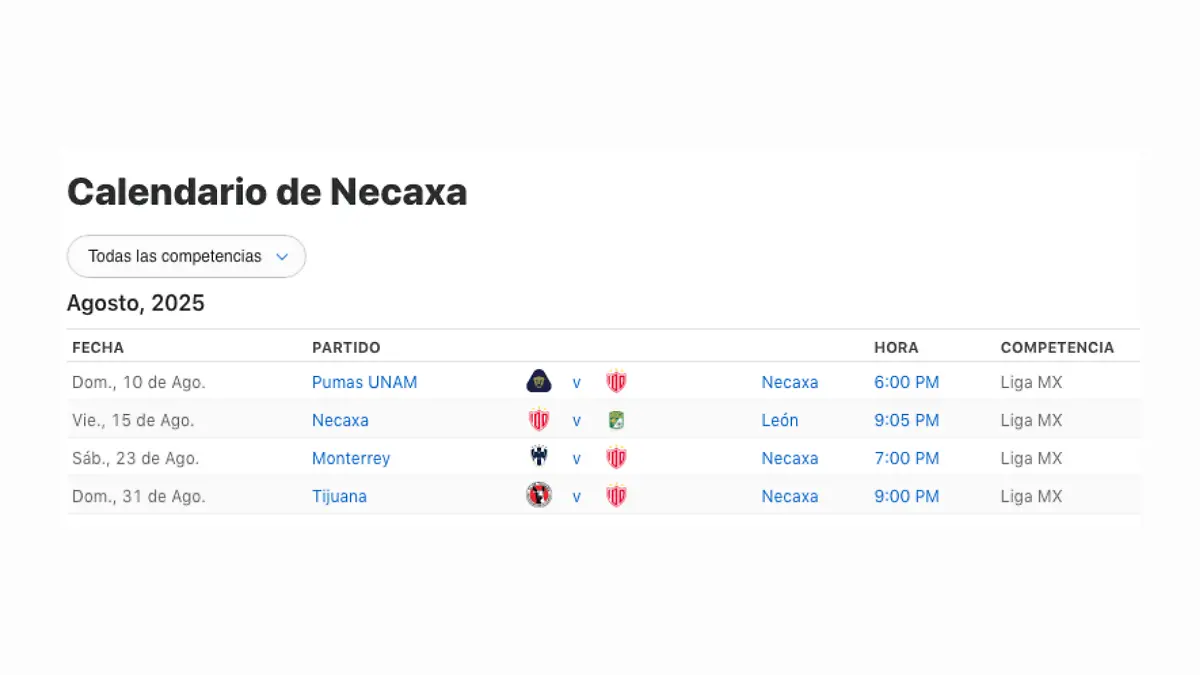Click the 9:05 PM match time link
This screenshot has width=1200, height=675.
tap(906, 420)
